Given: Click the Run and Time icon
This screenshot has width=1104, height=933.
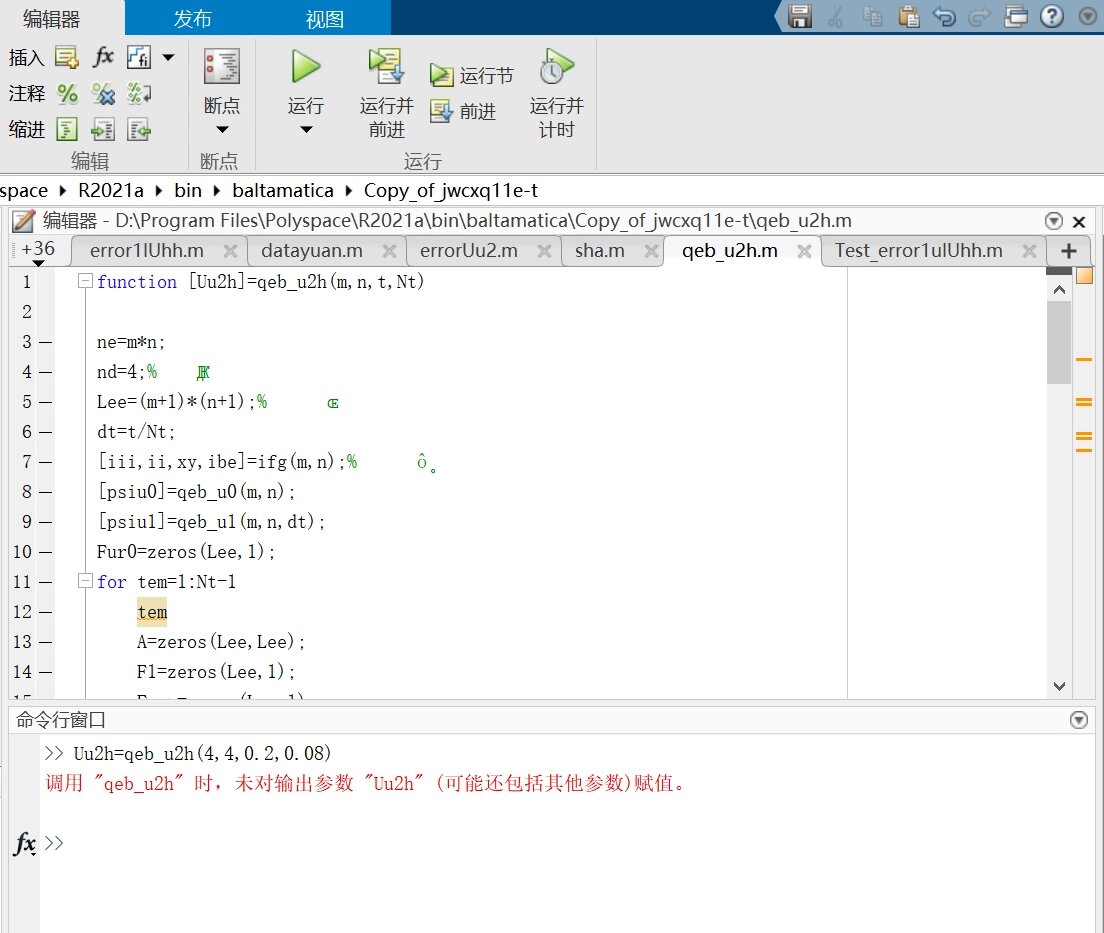Looking at the screenshot, I should coord(556,68).
